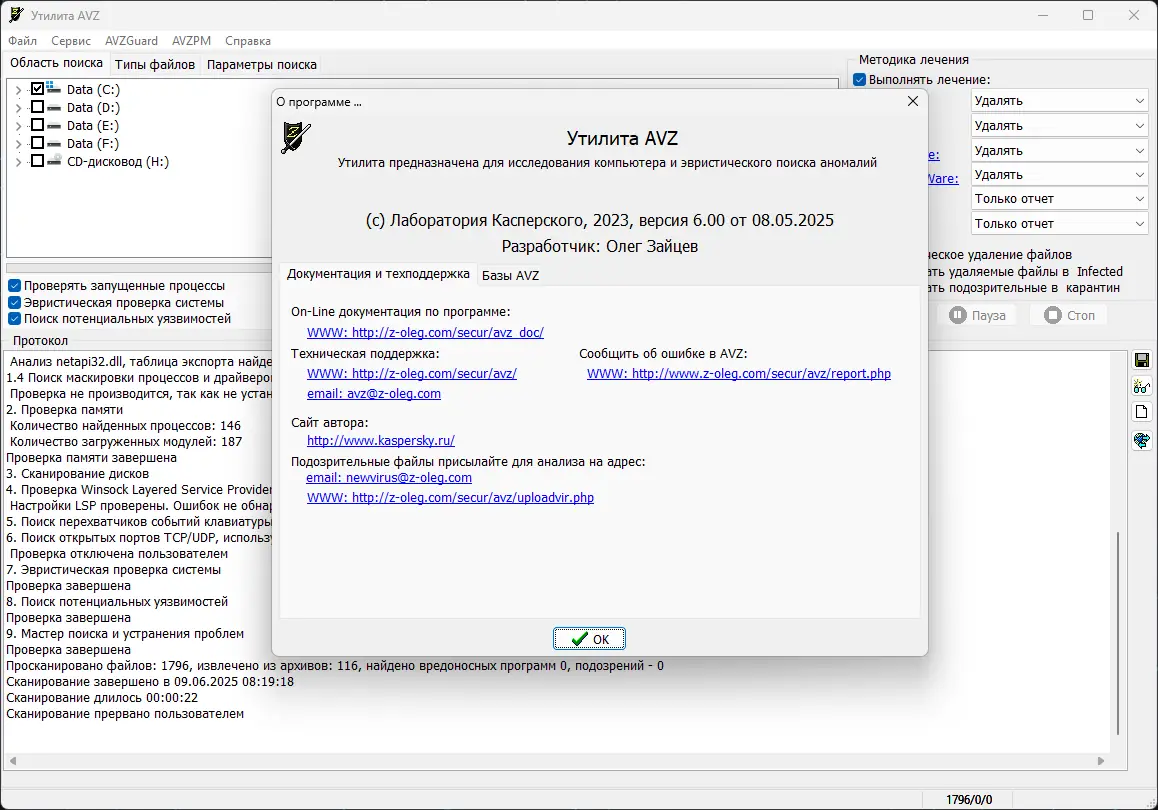Open the first Только отчет dropdown
The image size is (1158, 810).
pos(1059,199)
